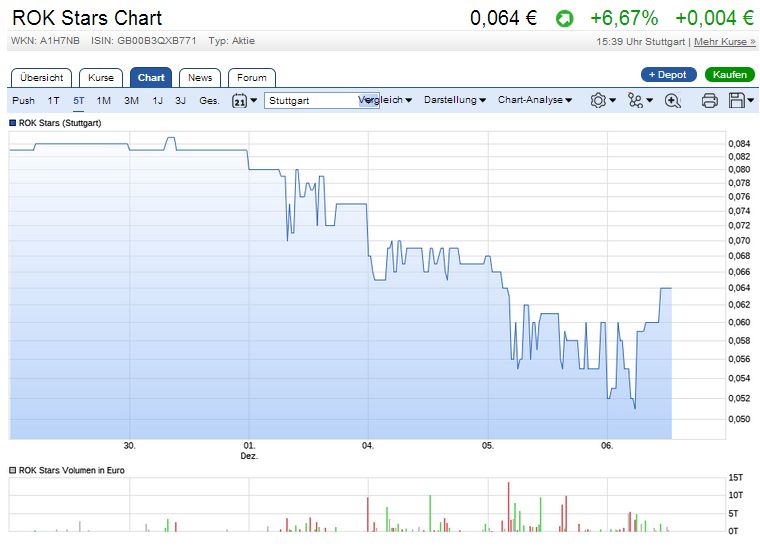The width and height of the screenshot is (760, 547).
Task: Expand the Chart-Analyse dropdown
Action: click(x=535, y=100)
